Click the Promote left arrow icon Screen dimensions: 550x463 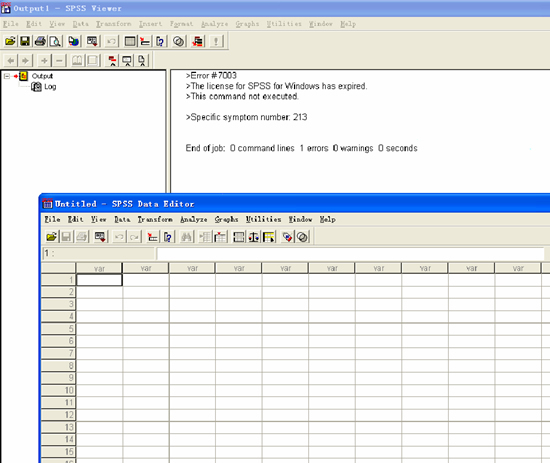[x=11, y=61]
